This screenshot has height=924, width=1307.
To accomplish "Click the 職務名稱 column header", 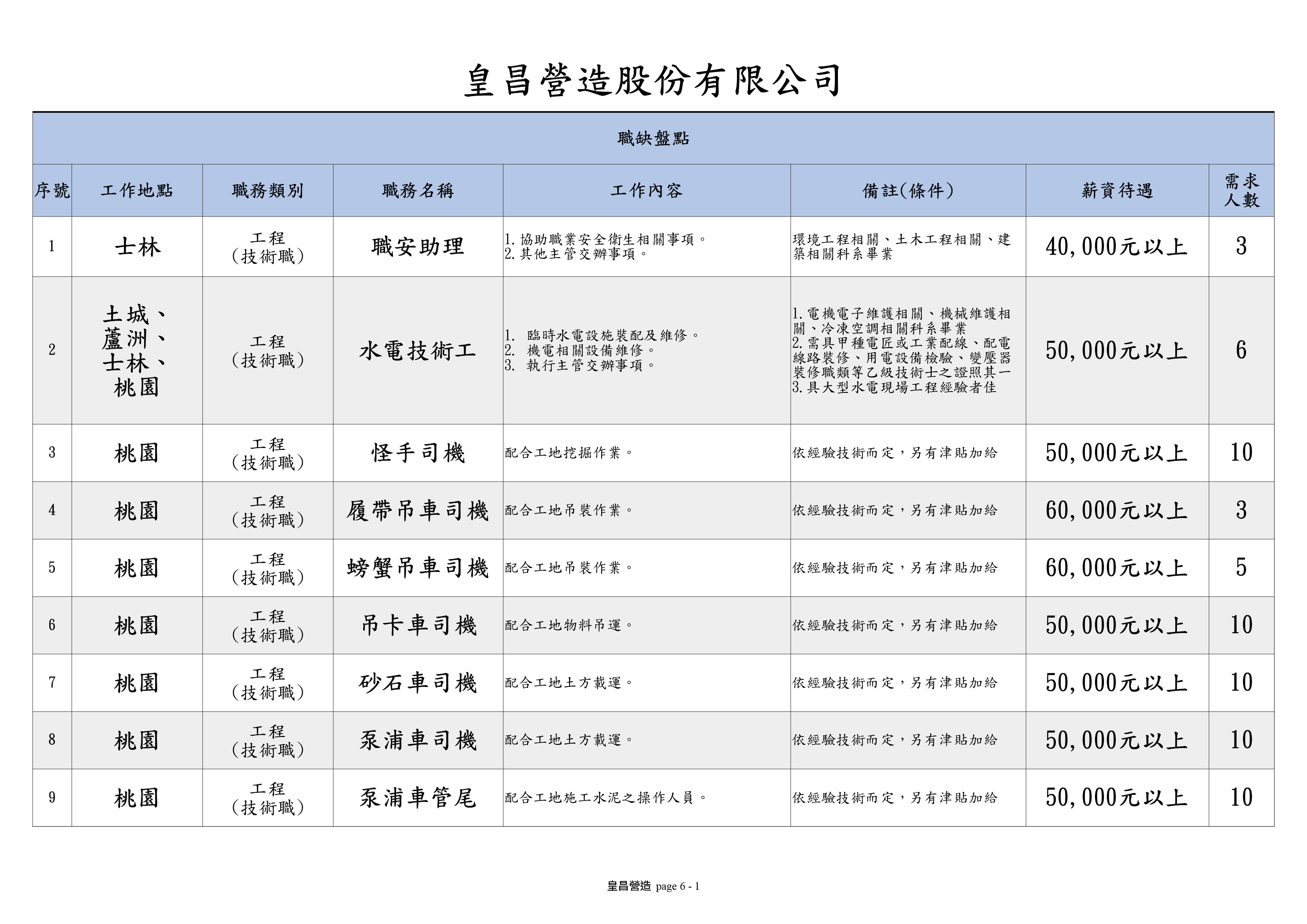I will 418,191.
